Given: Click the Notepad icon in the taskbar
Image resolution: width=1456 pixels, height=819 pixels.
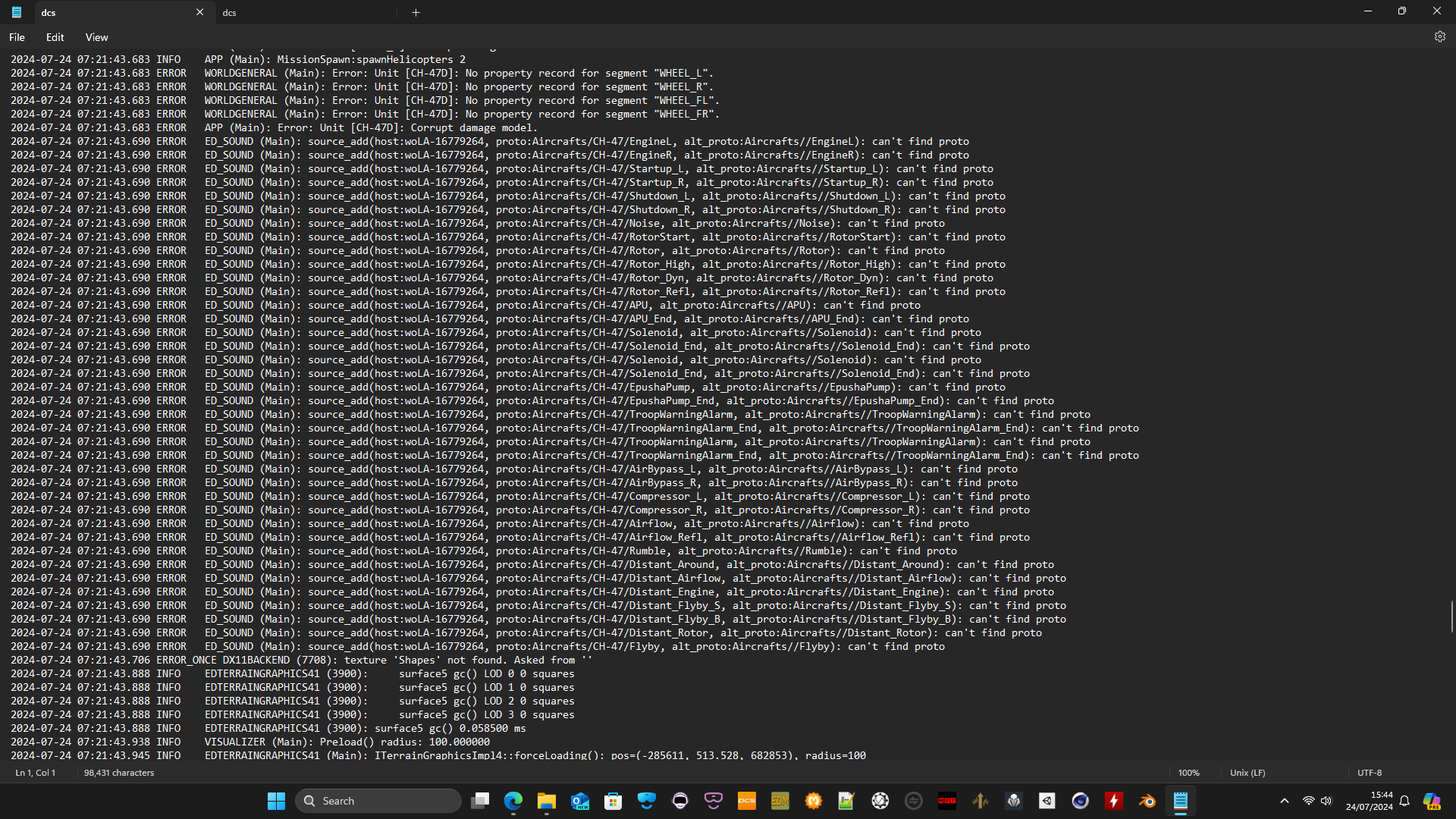Looking at the screenshot, I should click(1181, 801).
